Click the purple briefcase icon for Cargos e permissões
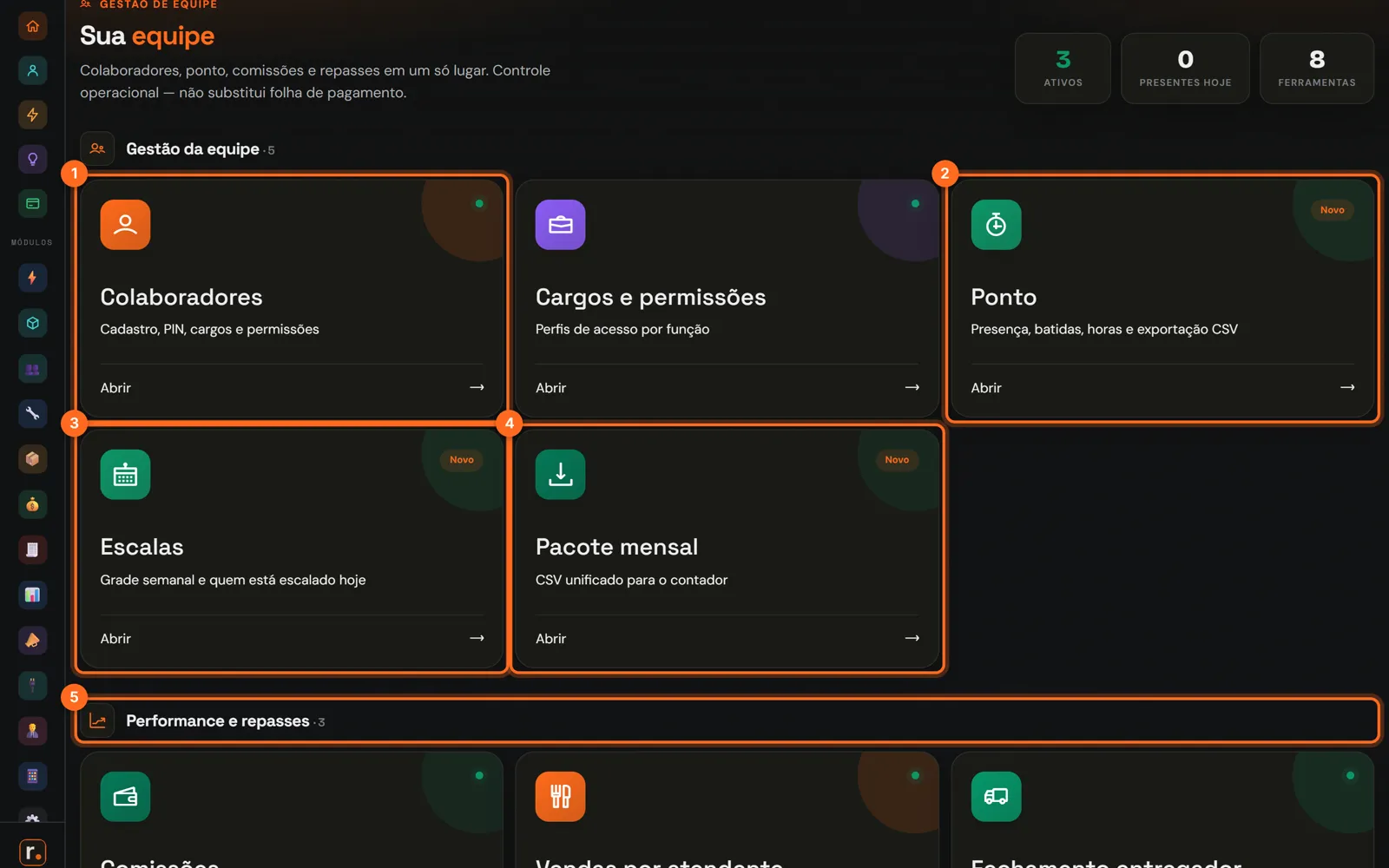Screen dimensions: 1389x868 point(561,225)
